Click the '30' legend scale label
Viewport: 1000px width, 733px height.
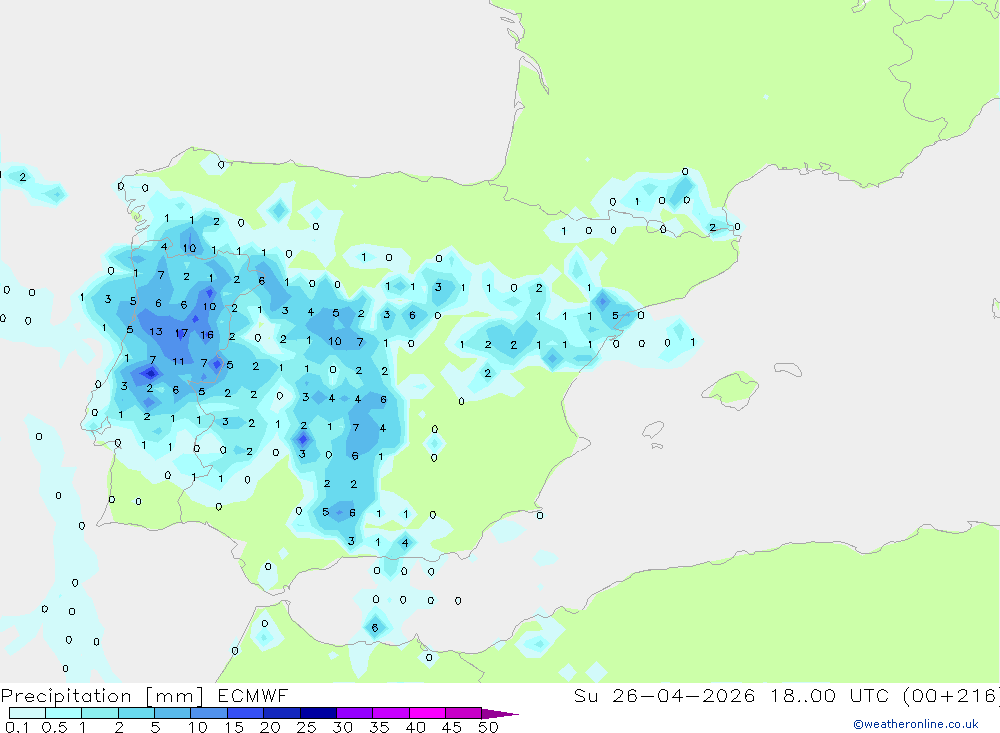click(342, 727)
